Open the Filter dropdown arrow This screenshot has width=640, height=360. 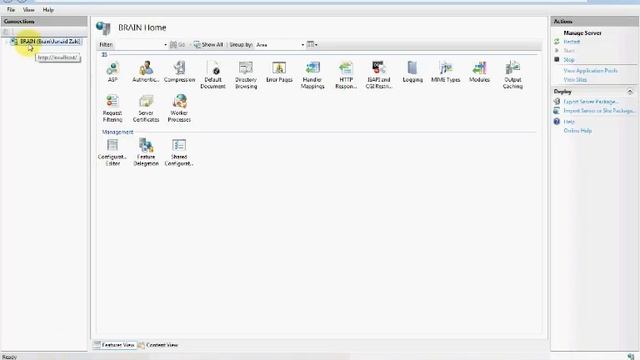165,44
